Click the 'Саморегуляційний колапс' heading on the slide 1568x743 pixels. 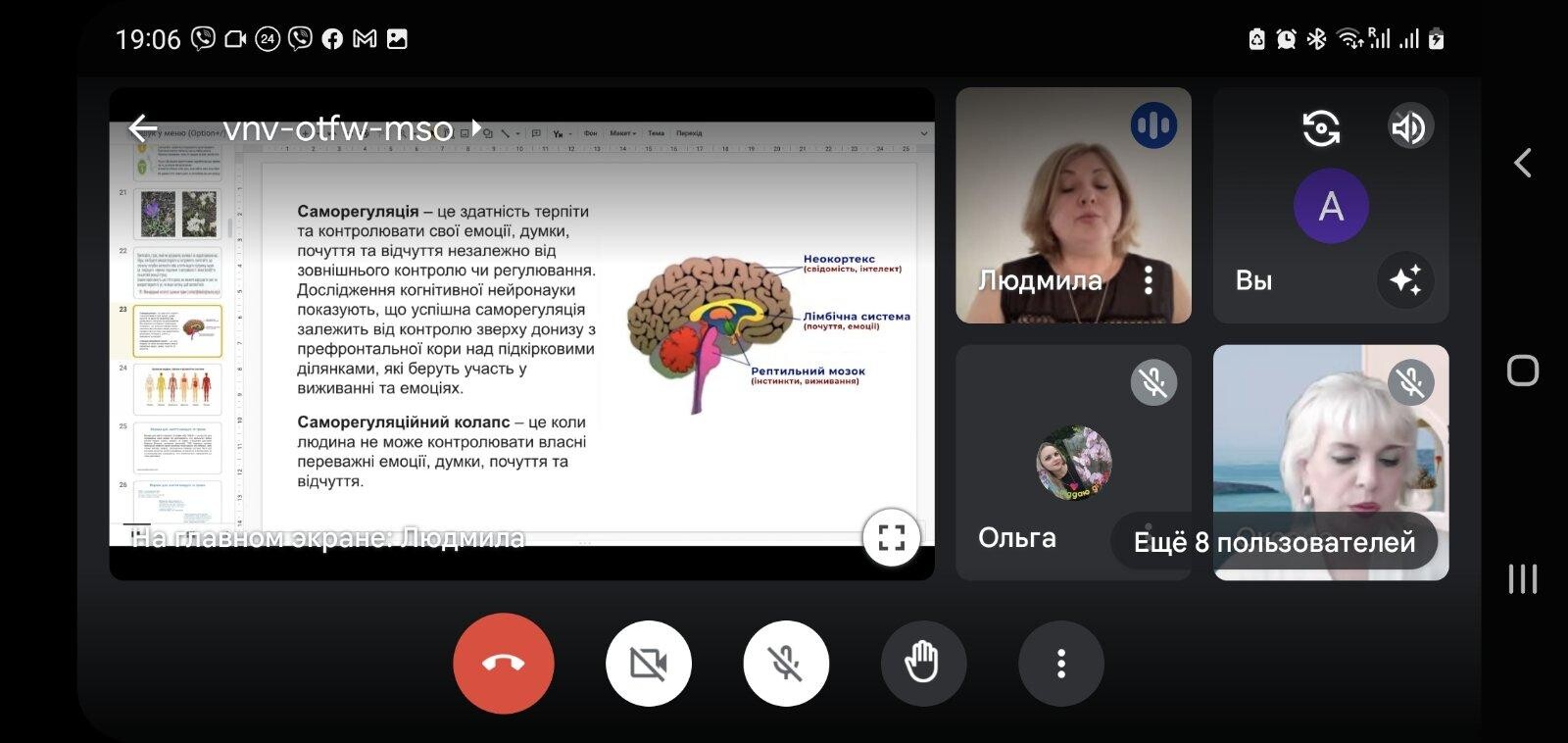pyautogui.click(x=404, y=422)
